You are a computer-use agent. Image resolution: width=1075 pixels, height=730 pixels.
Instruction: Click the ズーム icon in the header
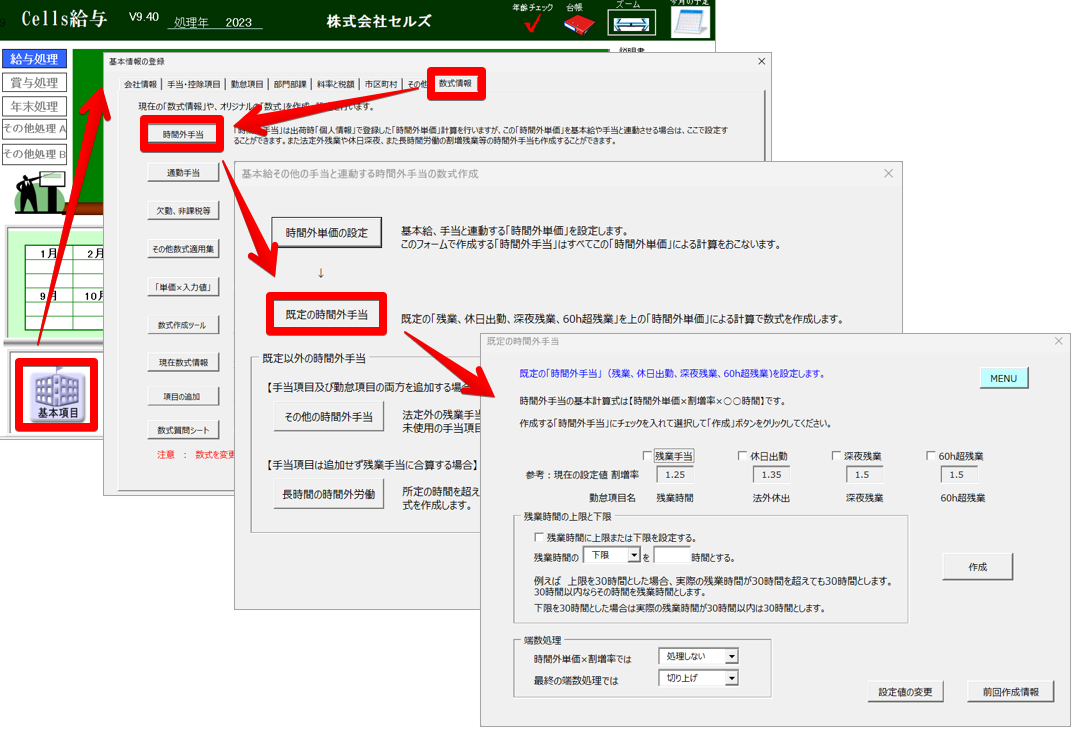[631, 23]
